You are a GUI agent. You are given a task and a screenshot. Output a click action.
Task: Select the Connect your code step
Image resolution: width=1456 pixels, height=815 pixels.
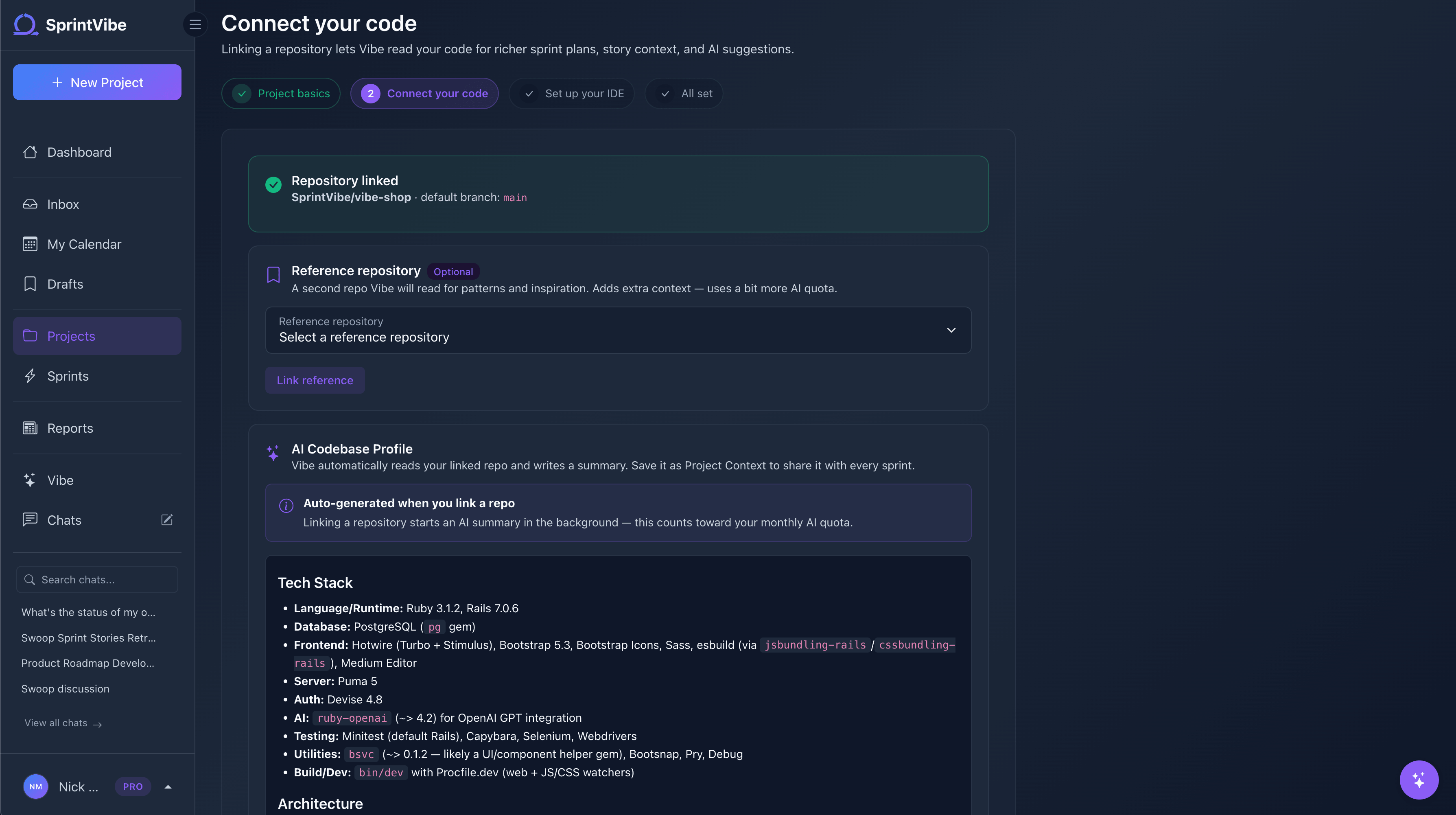click(x=424, y=93)
